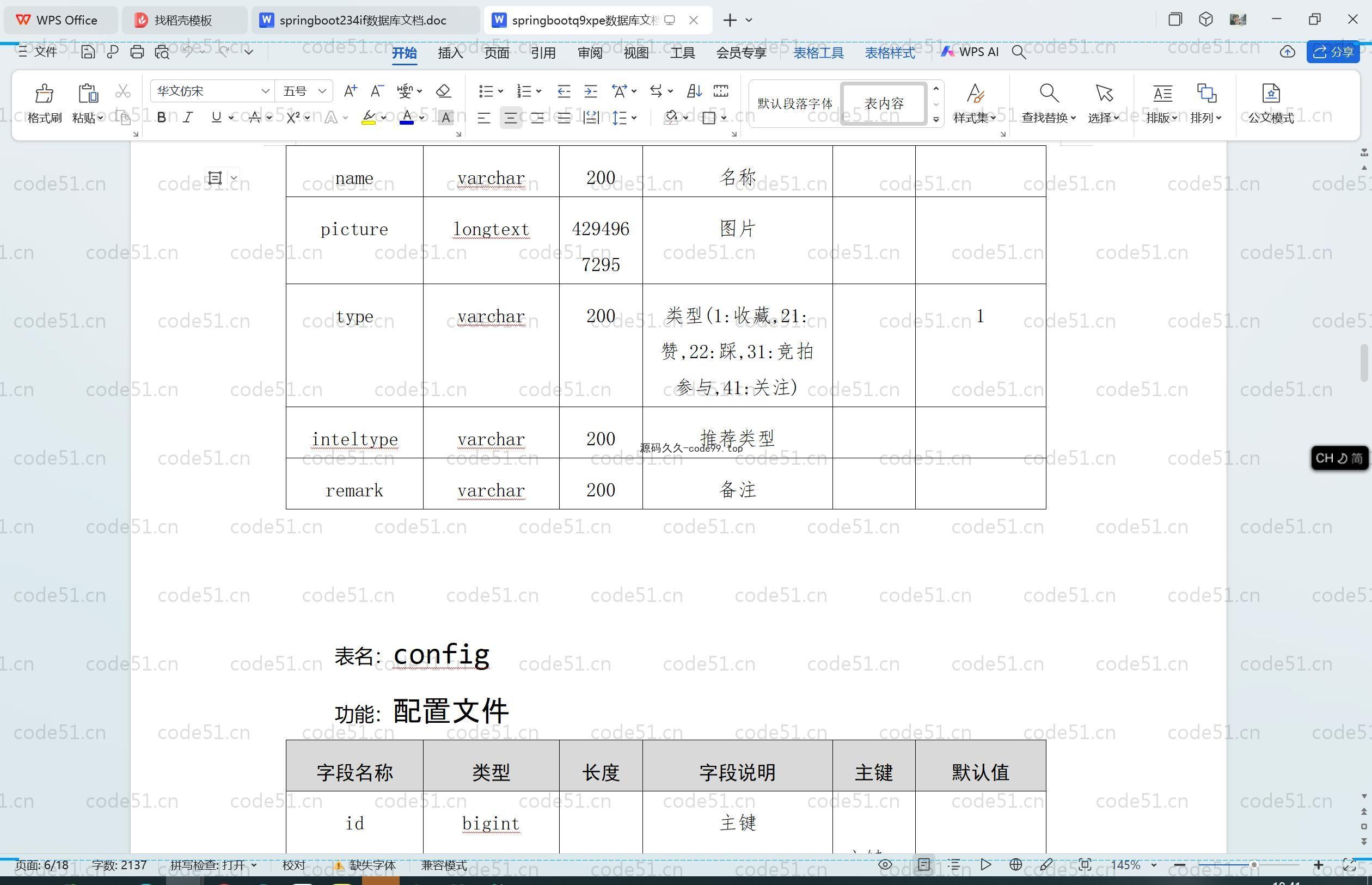Select the 表内容 style in gallery
The height and width of the screenshot is (885, 1372).
coord(884,103)
